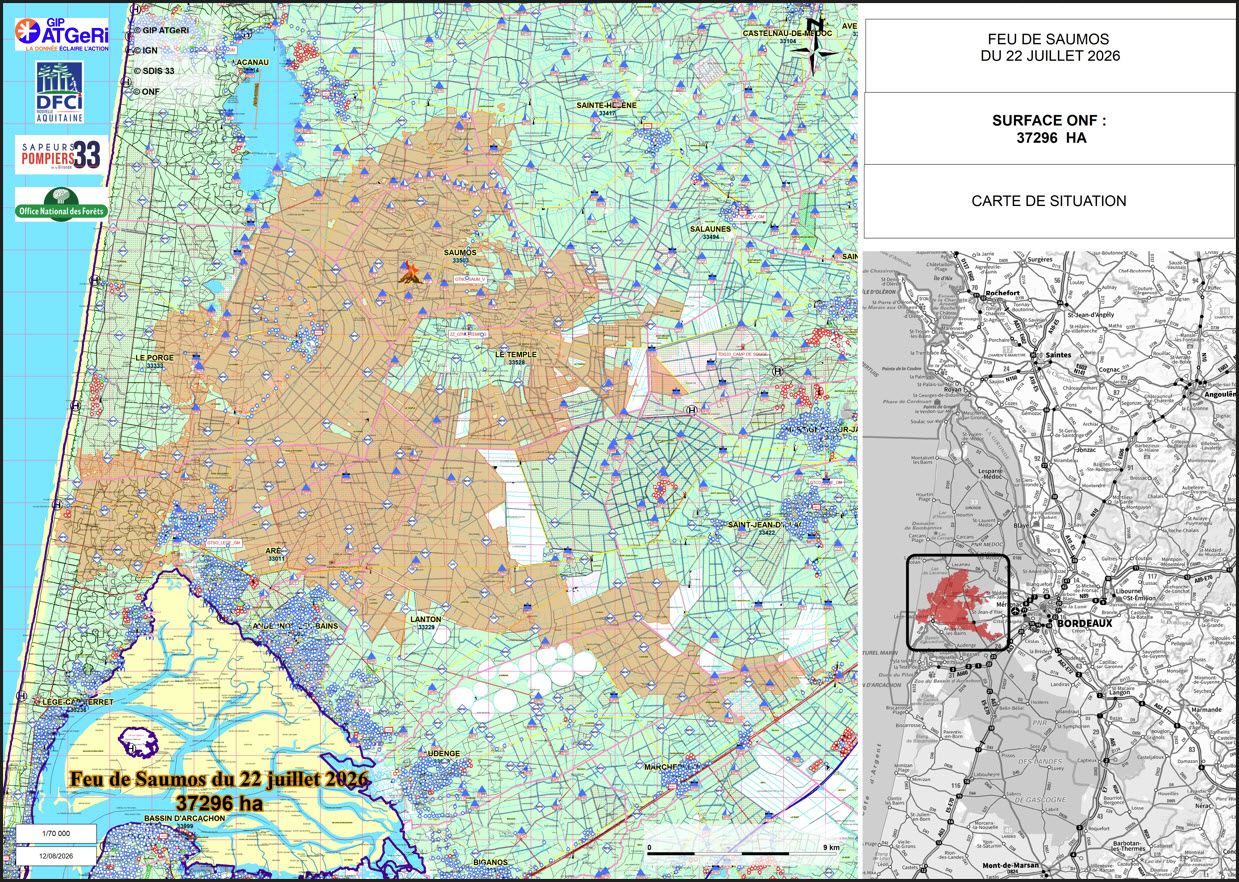1239x882 pixels.
Task: Click the Sapeurs Pompiers 33 logo
Action: coord(62,155)
